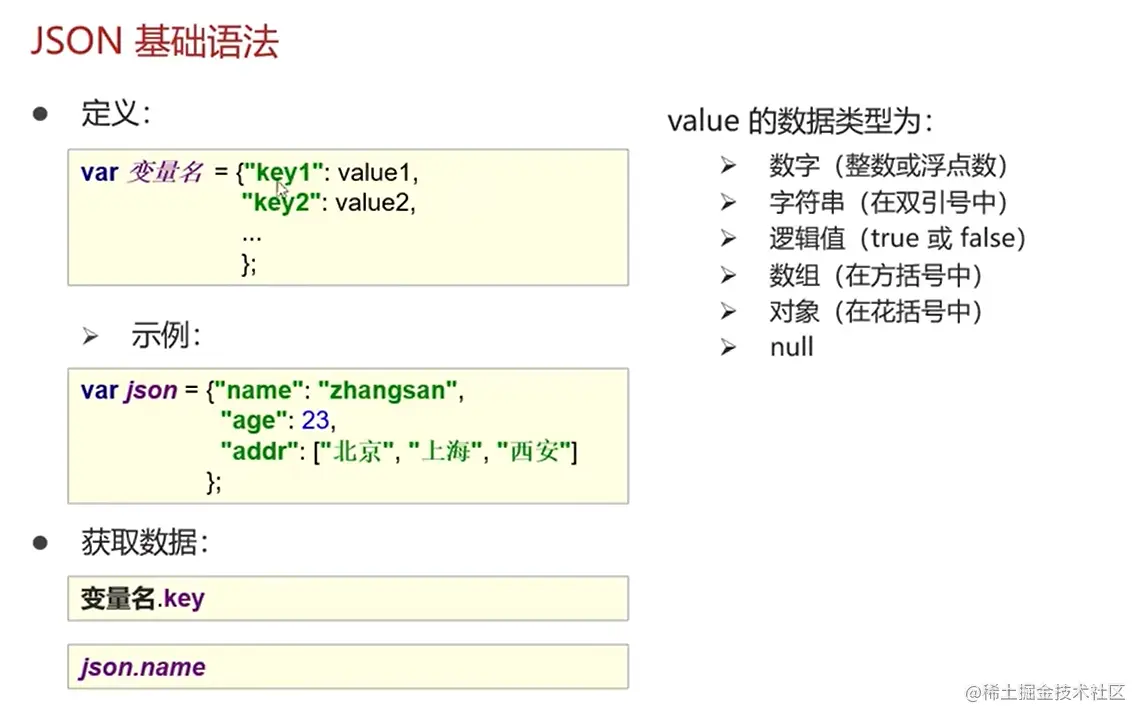The width and height of the screenshot is (1146, 723).
Task: Click the '定义:' bullet heading
Action: pyautogui.click(x=115, y=113)
